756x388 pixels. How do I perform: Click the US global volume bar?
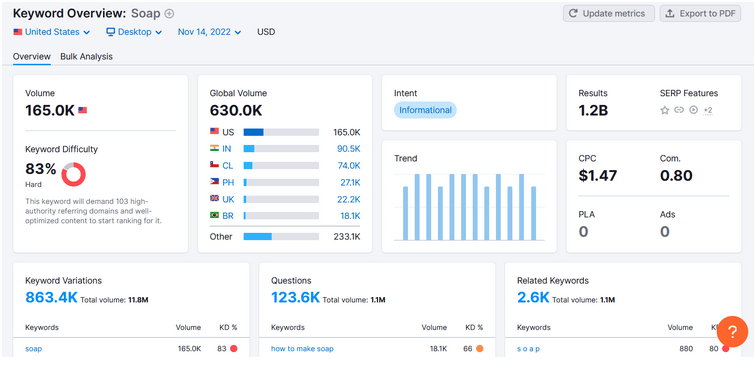(281, 132)
